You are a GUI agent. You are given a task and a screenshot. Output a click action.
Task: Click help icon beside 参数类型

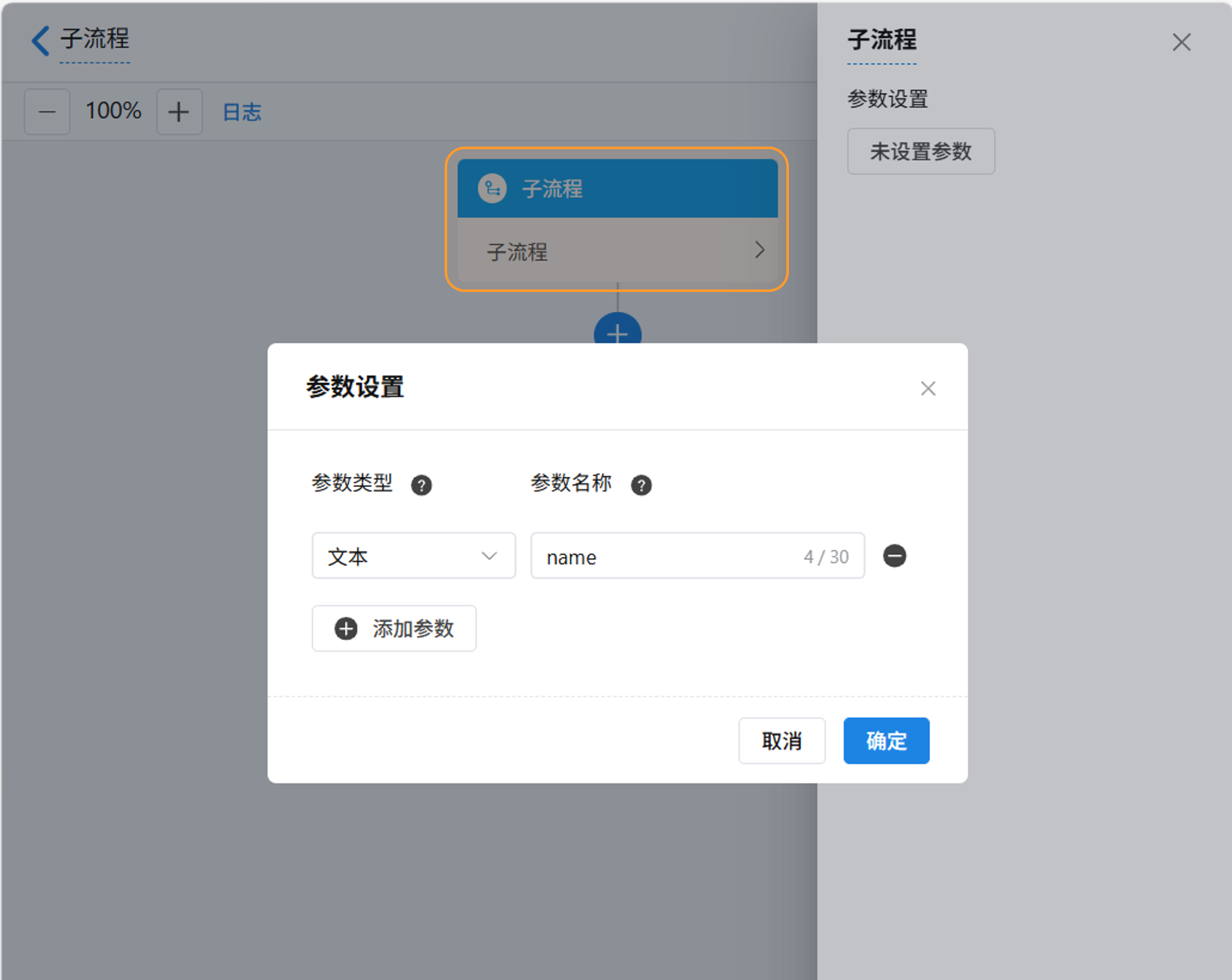point(421,485)
